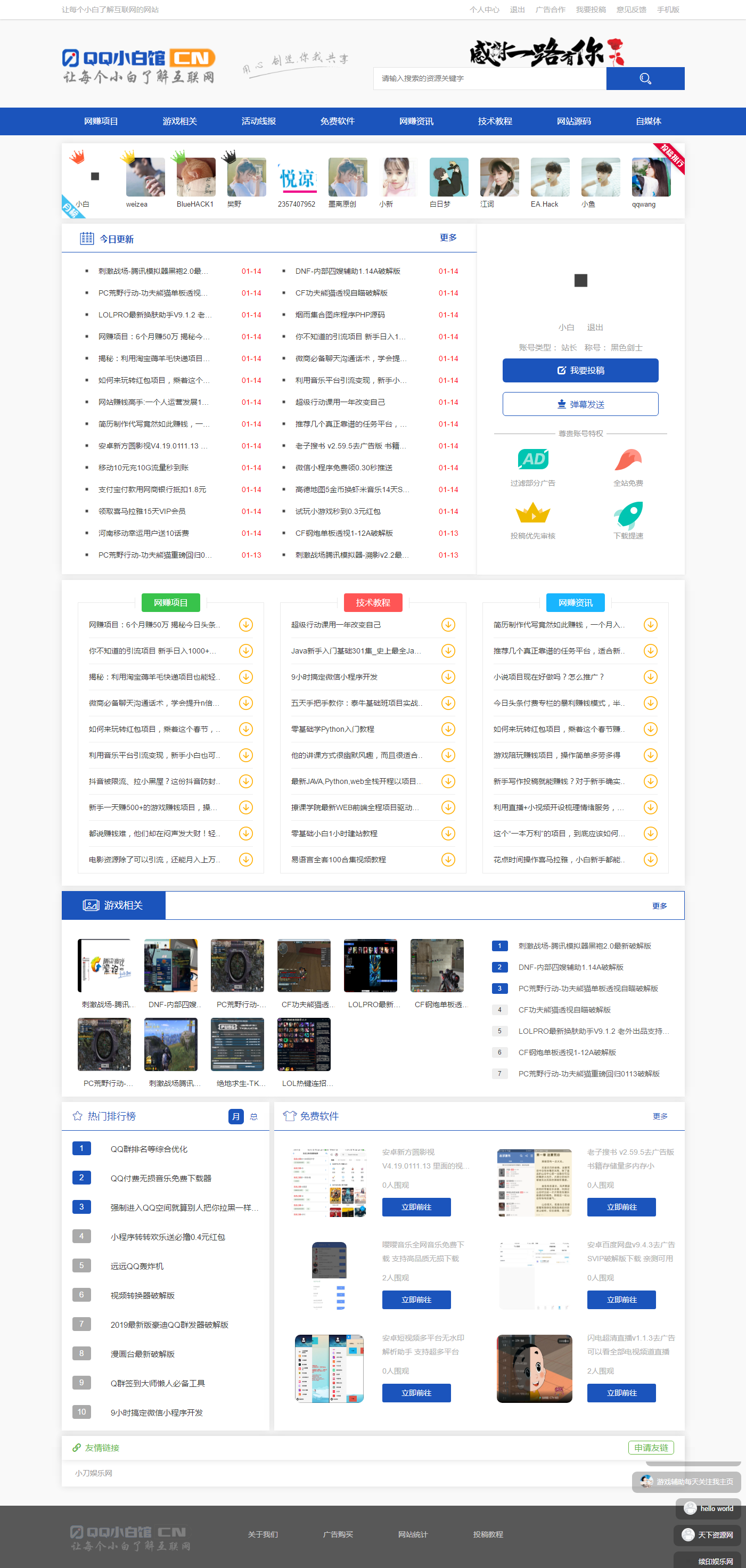Click download arrow beside 零基础学Python入门教程

(x=448, y=729)
